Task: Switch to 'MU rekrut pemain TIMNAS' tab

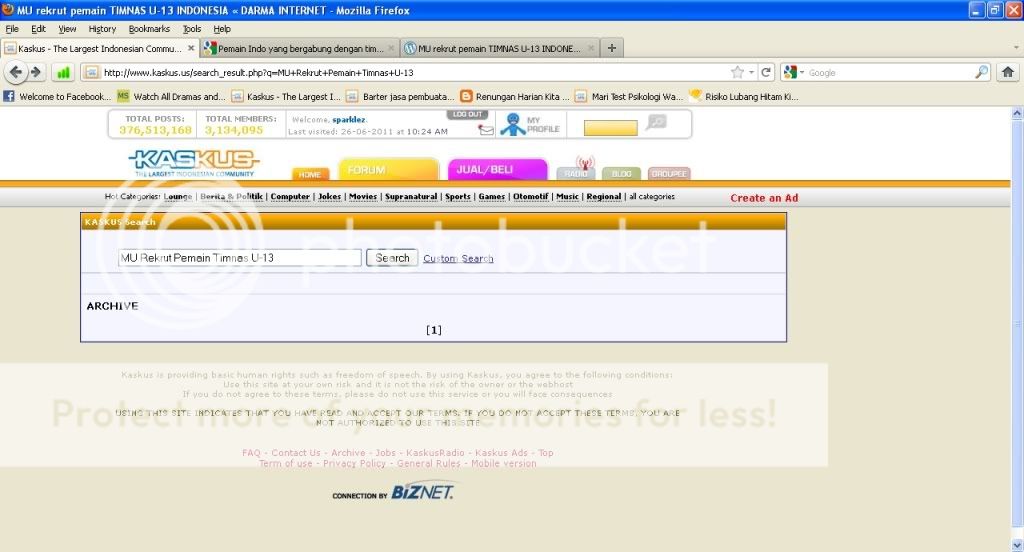Action: point(499,48)
